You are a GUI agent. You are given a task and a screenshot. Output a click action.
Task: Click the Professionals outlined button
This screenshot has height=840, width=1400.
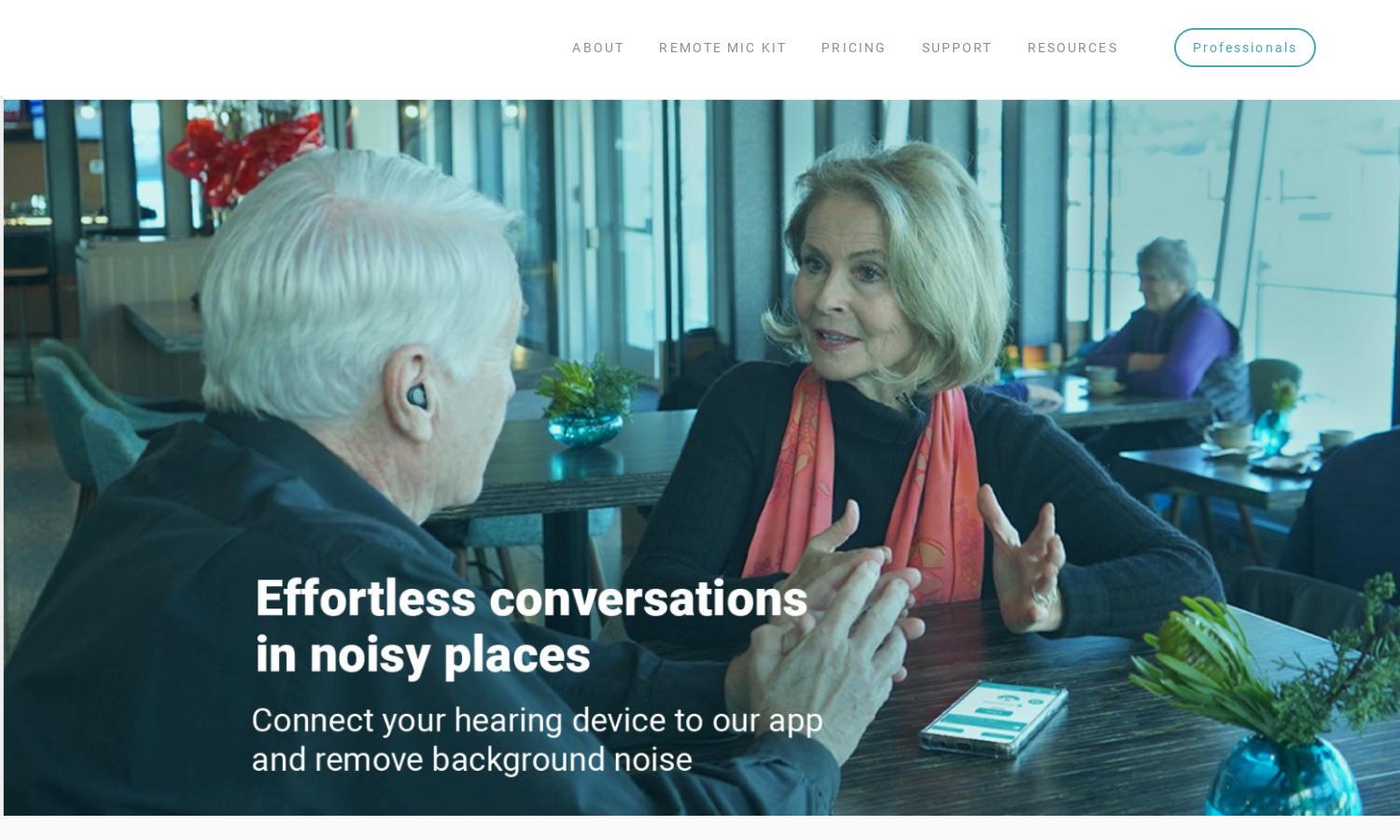(x=1244, y=48)
